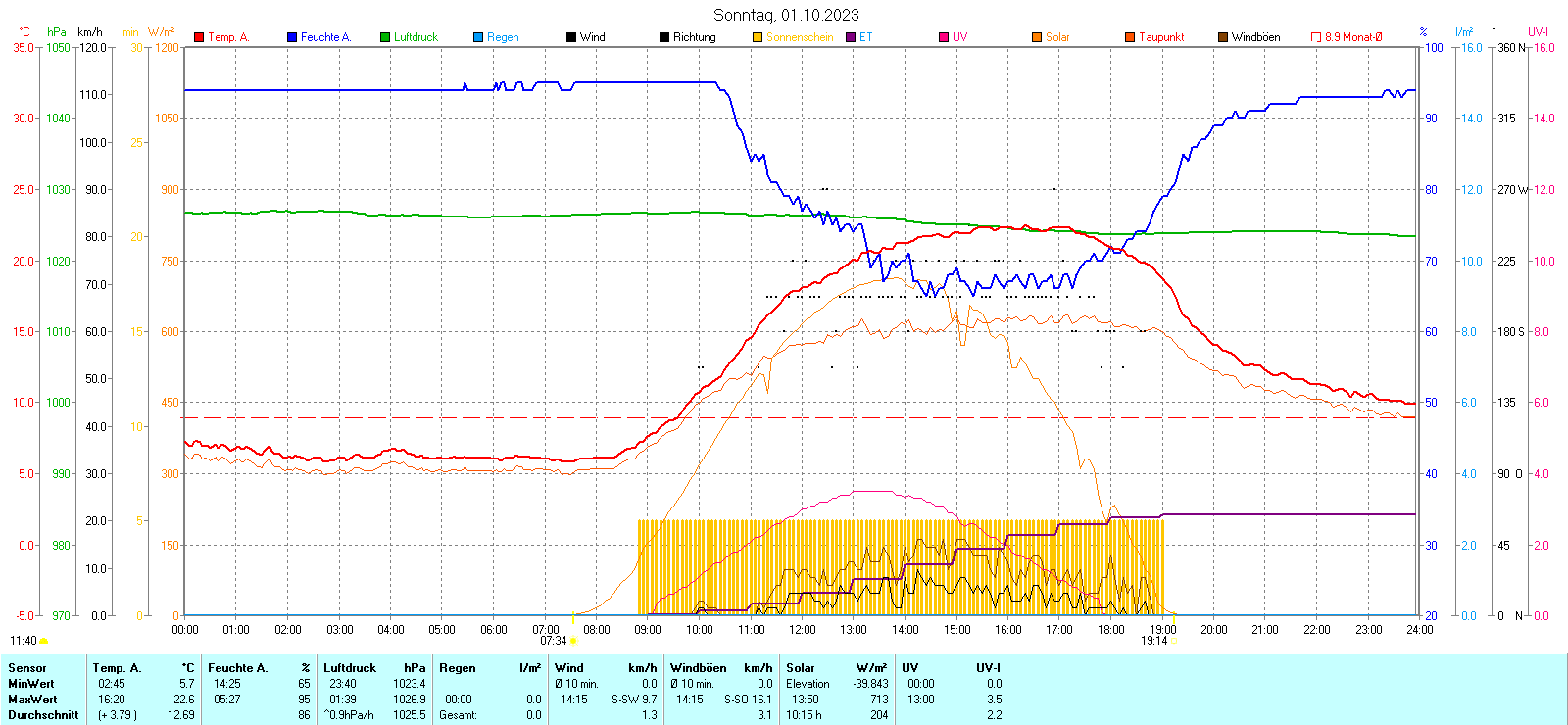This screenshot has width=1568, height=725.
Task: Click the Regen table column header
Action: 458,668
